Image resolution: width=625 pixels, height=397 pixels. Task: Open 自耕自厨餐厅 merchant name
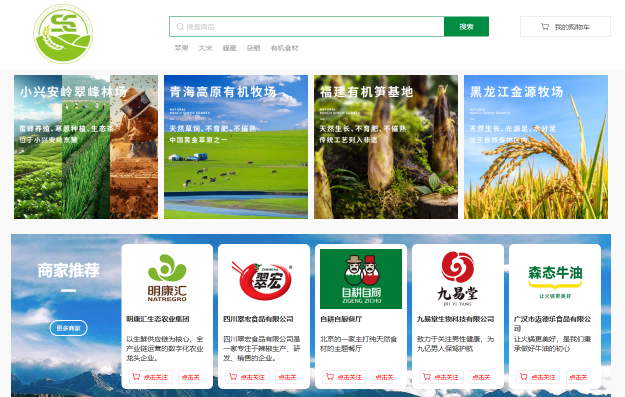point(341,319)
